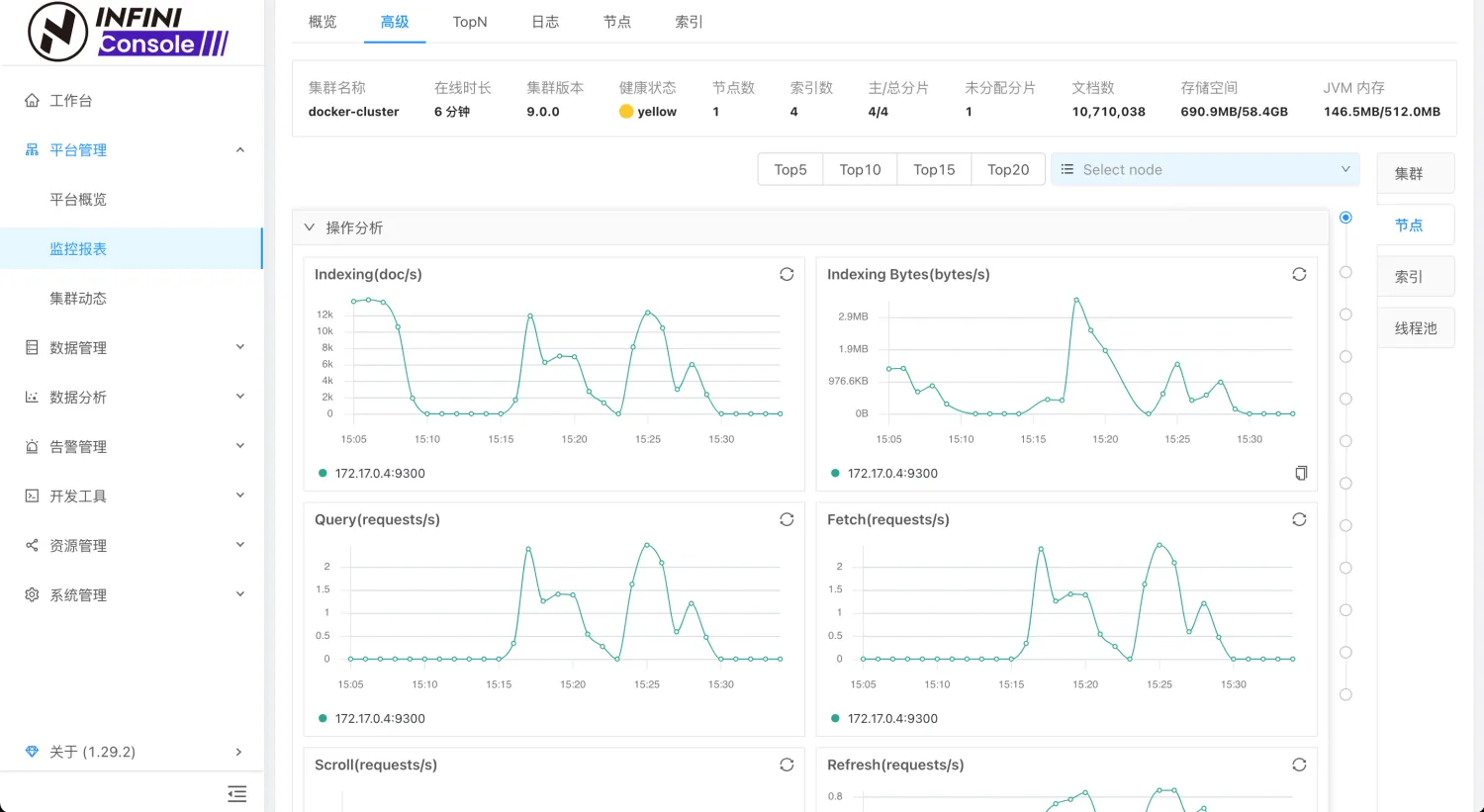Viewport: 1484px width, 812px height.
Task: Select the 线程池 side button
Action: click(x=1416, y=328)
